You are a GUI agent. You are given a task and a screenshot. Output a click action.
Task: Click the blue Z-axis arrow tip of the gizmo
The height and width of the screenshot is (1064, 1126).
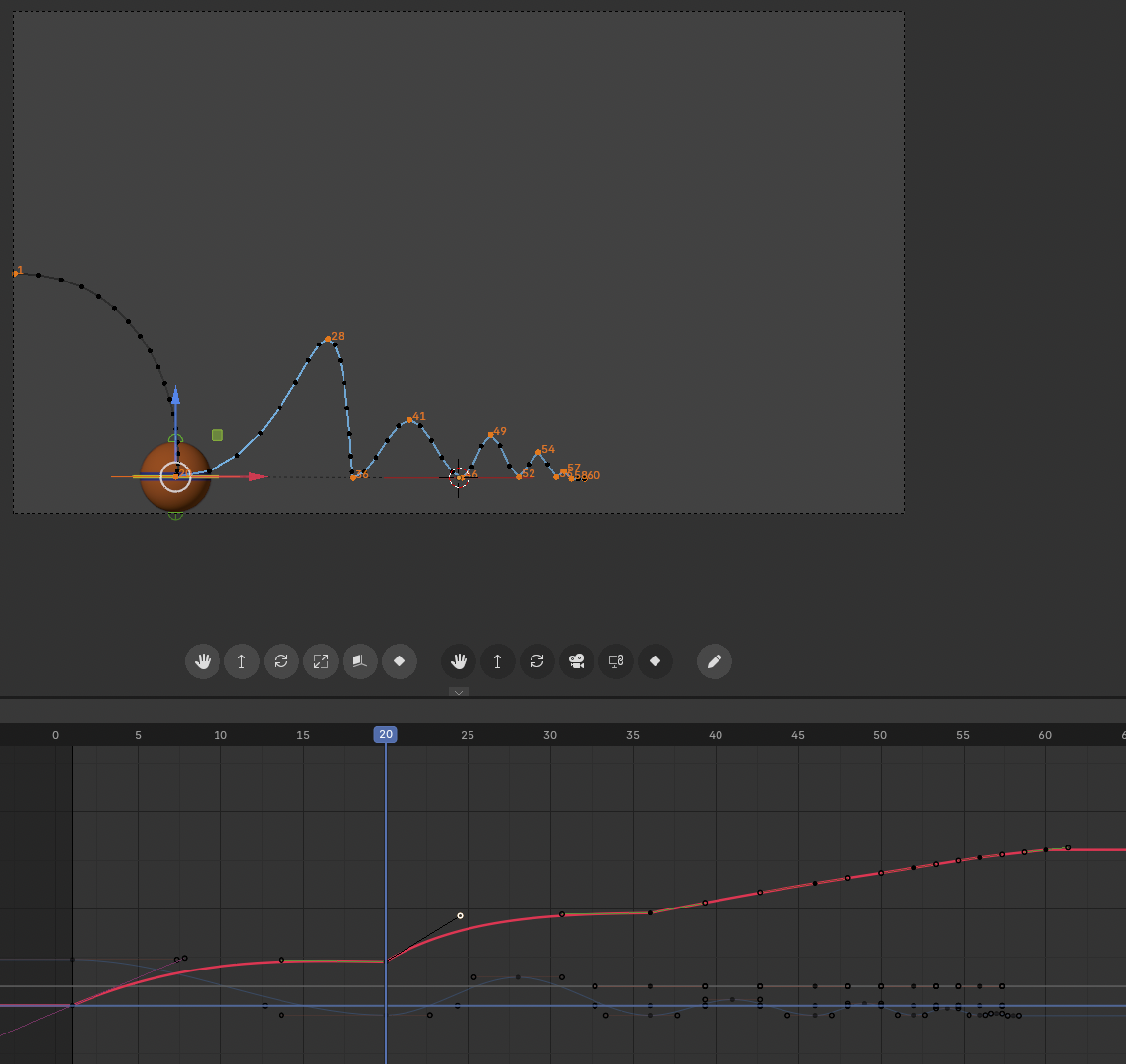click(175, 394)
